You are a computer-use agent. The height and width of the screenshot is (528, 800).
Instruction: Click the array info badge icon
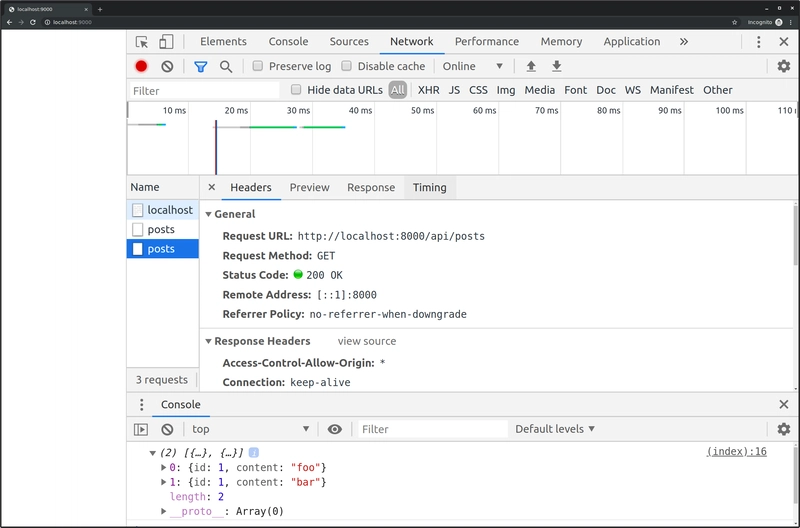[x=254, y=452]
